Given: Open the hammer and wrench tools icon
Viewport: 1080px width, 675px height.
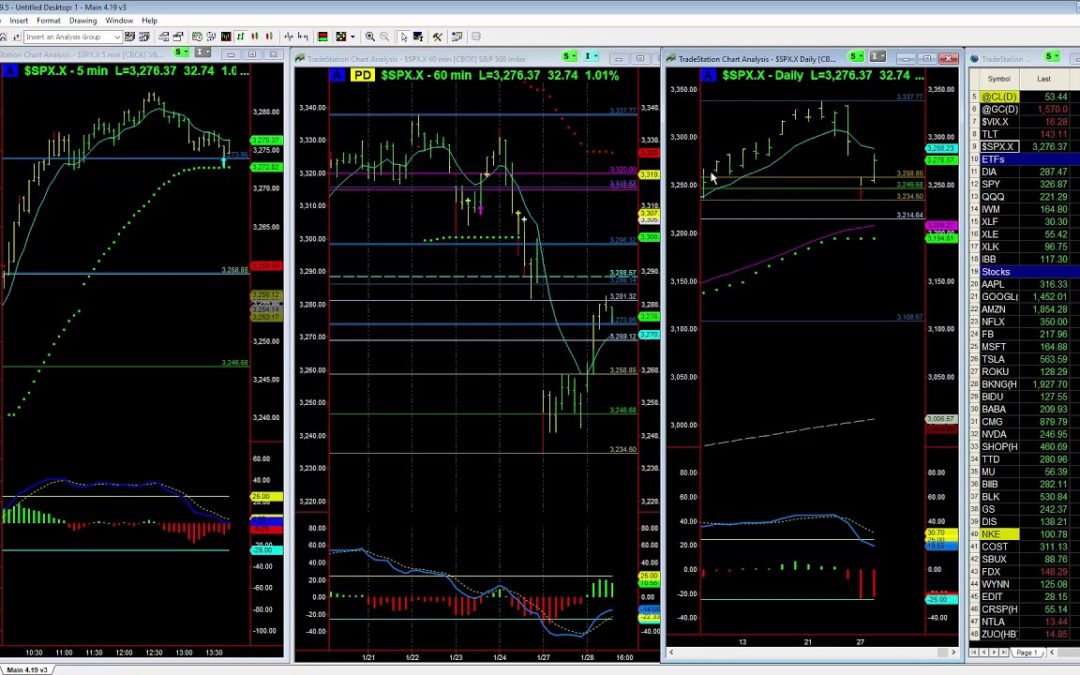Looking at the screenshot, I should click(437, 37).
